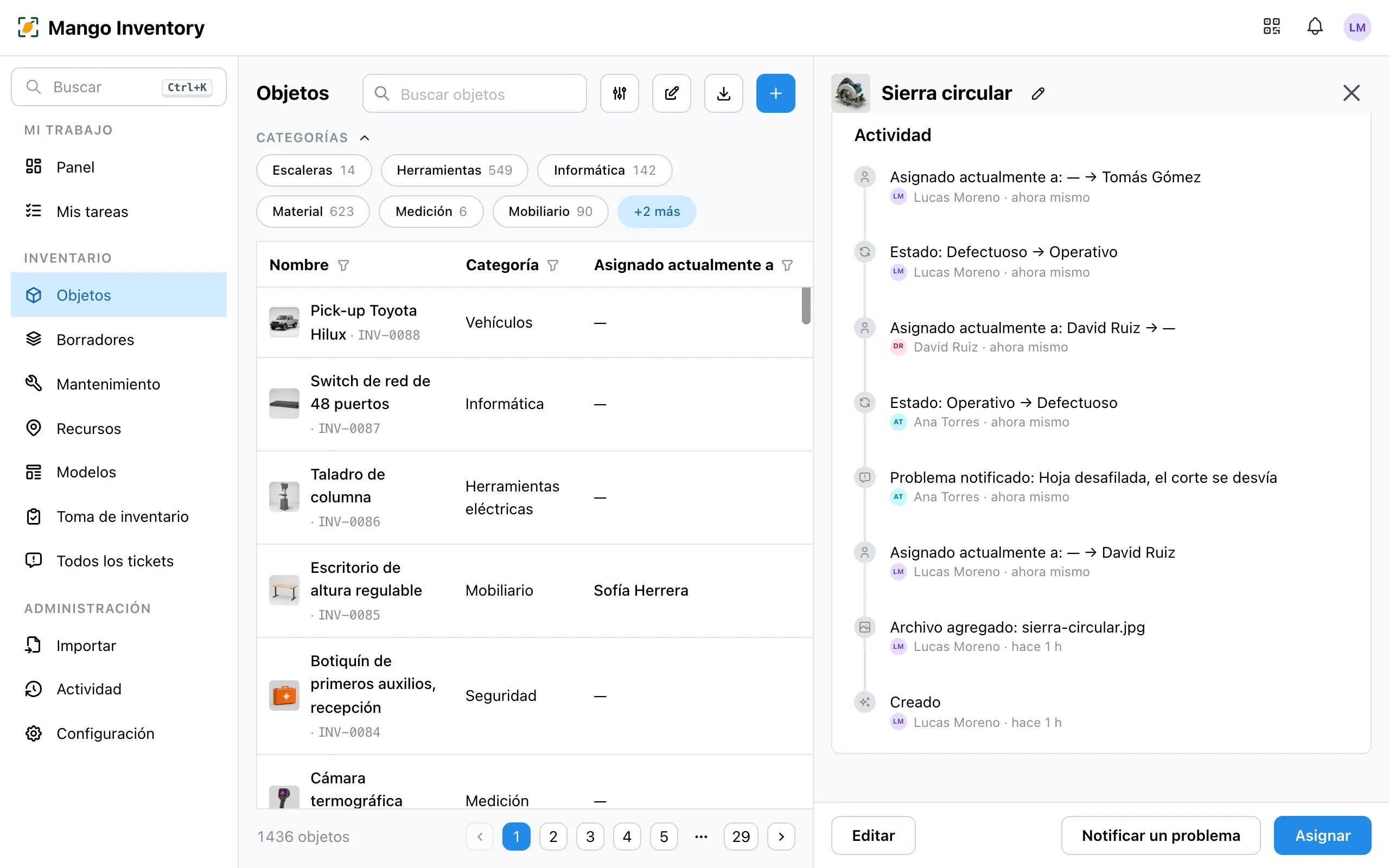Open Recursos page
Viewport: 1389px width, 868px height.
[119, 428]
